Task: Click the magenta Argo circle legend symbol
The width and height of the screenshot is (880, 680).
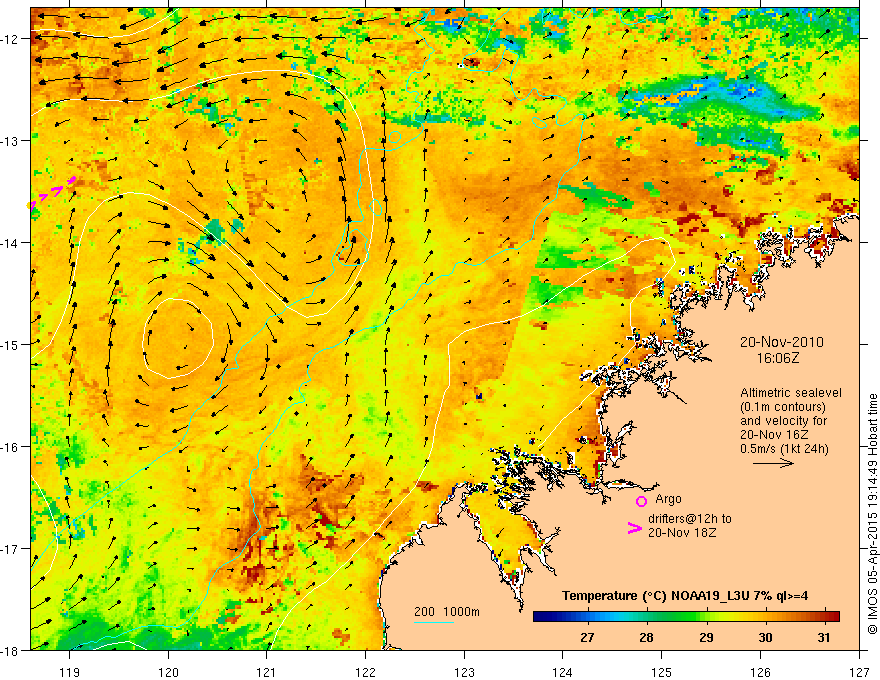Action: coord(641,500)
